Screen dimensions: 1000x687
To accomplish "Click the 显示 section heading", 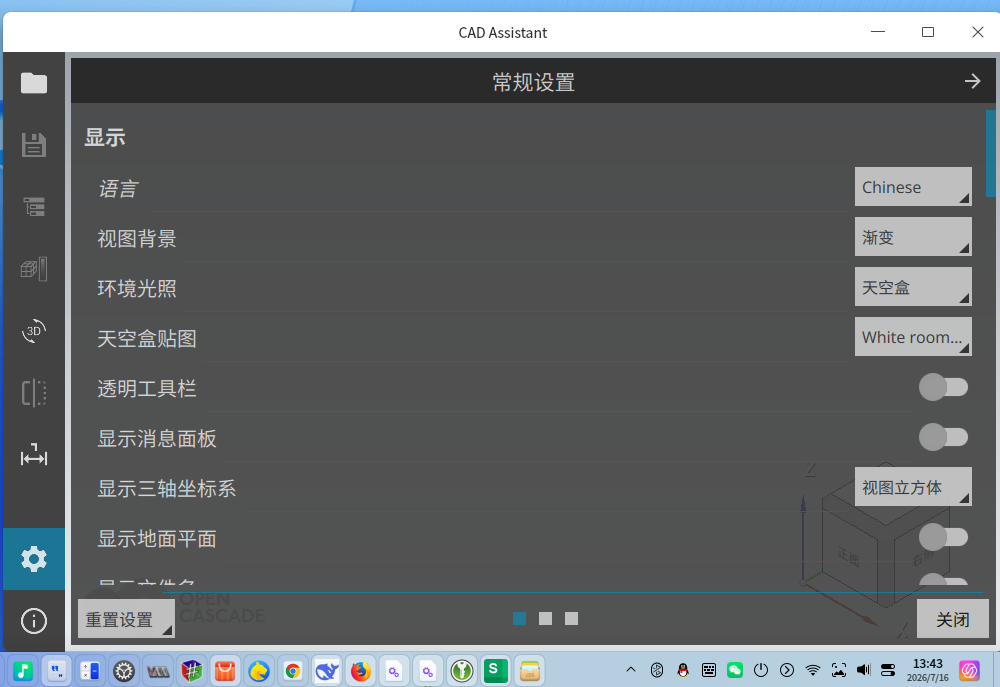I will (105, 137).
